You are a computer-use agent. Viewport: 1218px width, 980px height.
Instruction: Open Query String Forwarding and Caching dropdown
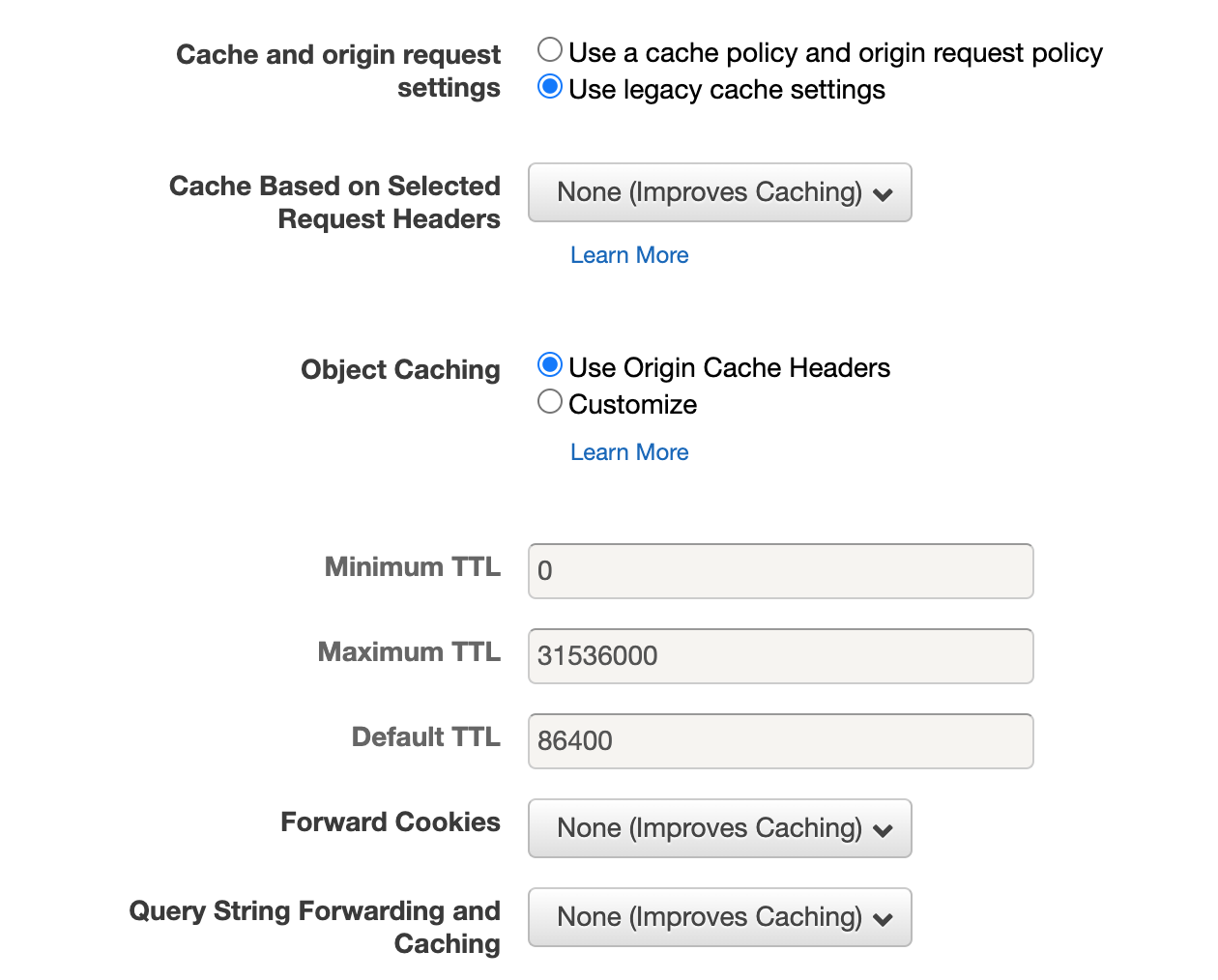coord(720,917)
